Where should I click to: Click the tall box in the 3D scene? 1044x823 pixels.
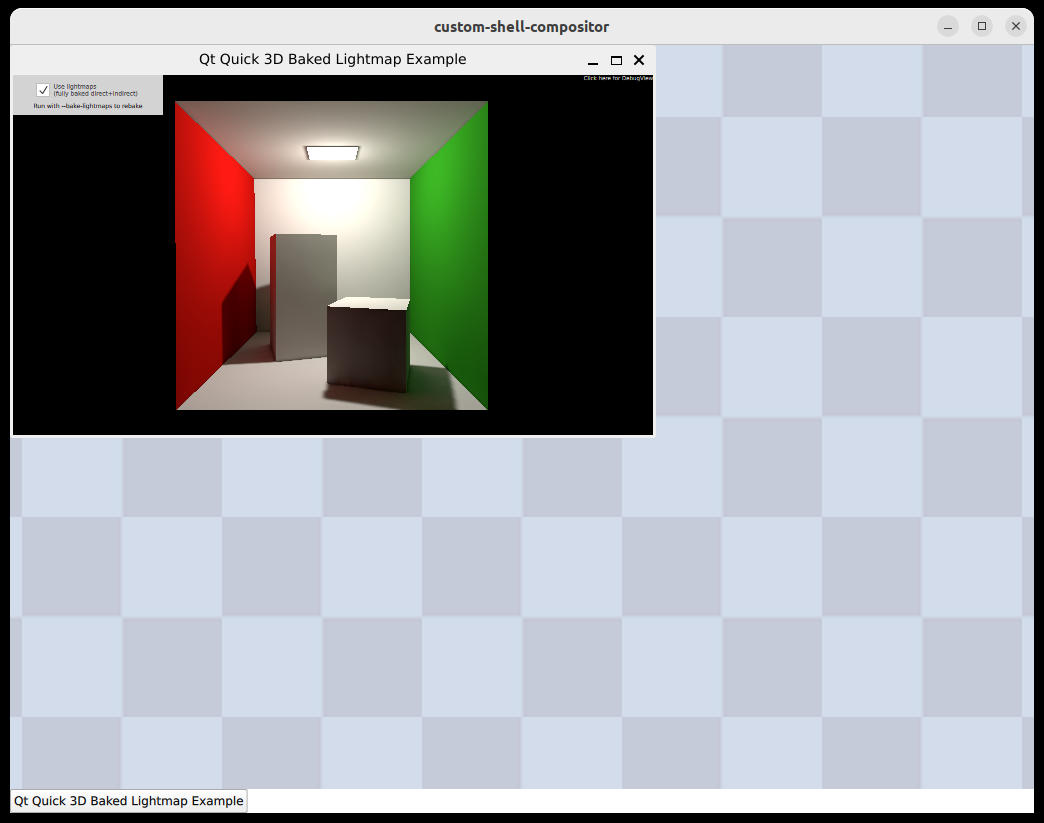click(303, 300)
